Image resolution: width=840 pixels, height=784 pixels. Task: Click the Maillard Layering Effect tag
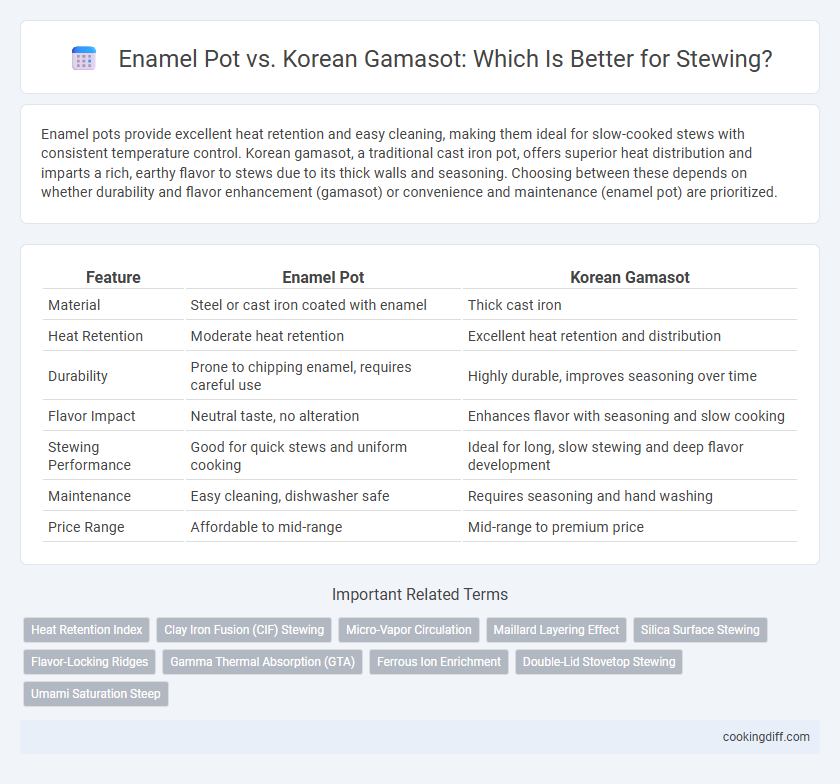coord(556,630)
